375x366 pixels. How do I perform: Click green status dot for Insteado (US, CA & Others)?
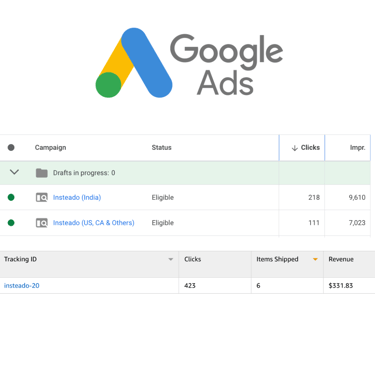click(11, 223)
